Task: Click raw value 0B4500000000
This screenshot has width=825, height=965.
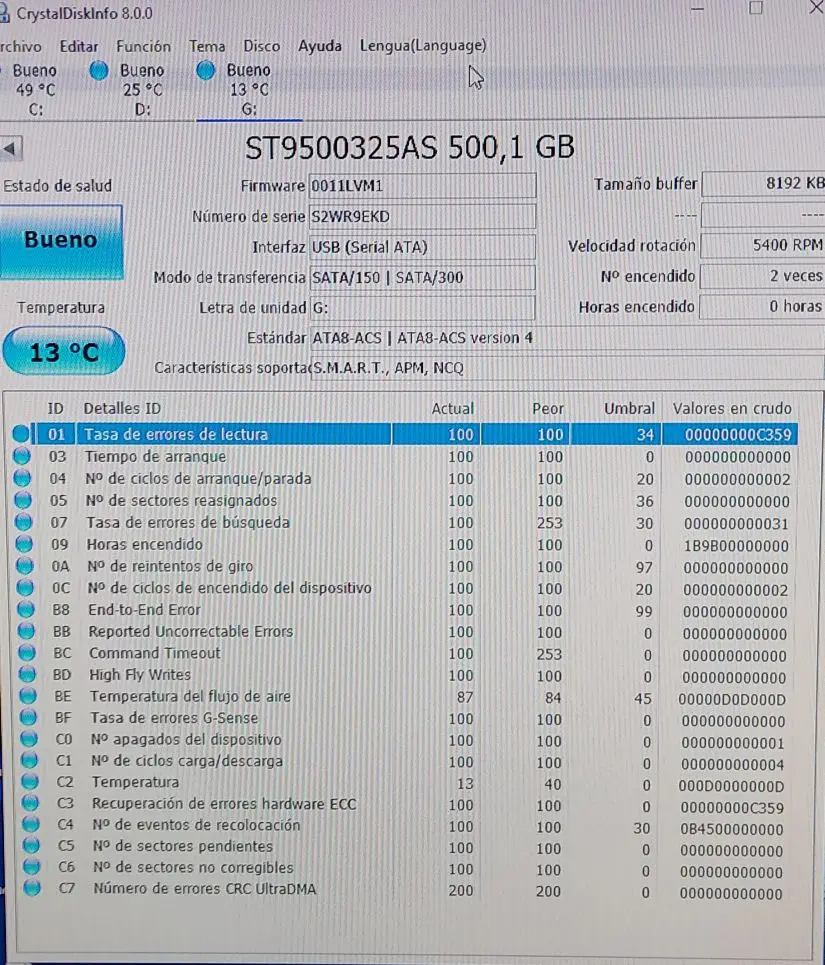Action: [x=731, y=830]
